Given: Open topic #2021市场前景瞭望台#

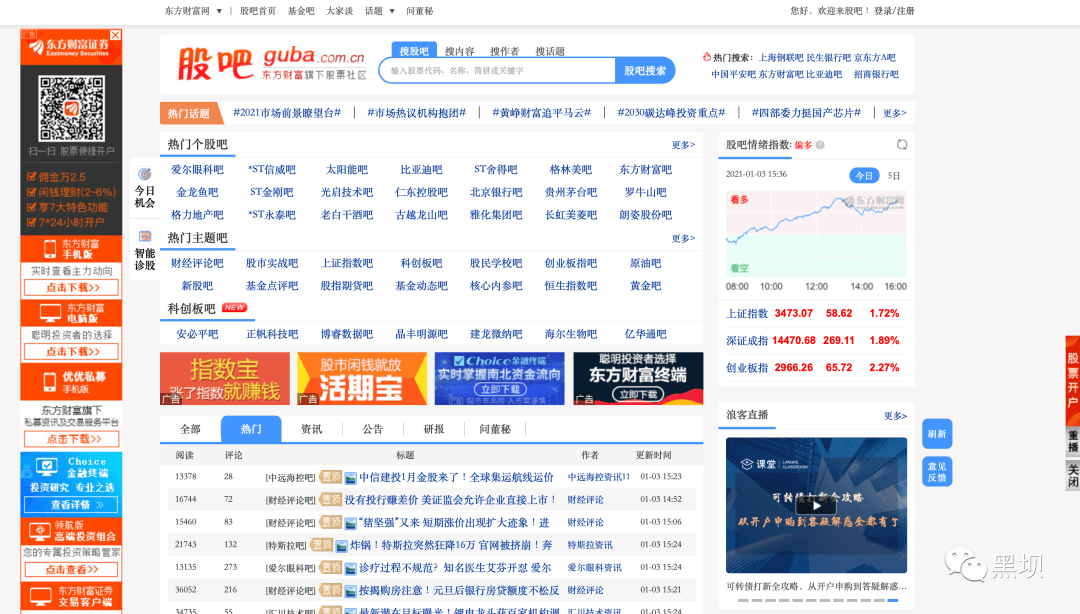Looking at the screenshot, I should point(287,113).
